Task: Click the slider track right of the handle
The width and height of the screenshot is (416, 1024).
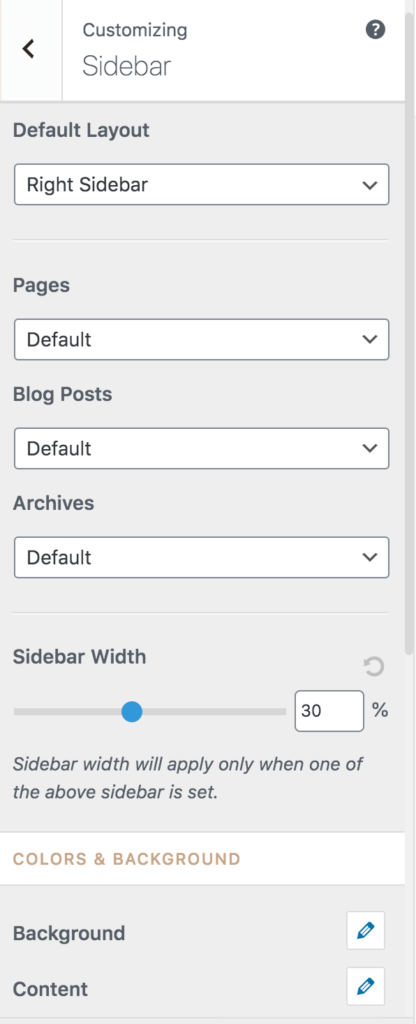Action: 214,712
